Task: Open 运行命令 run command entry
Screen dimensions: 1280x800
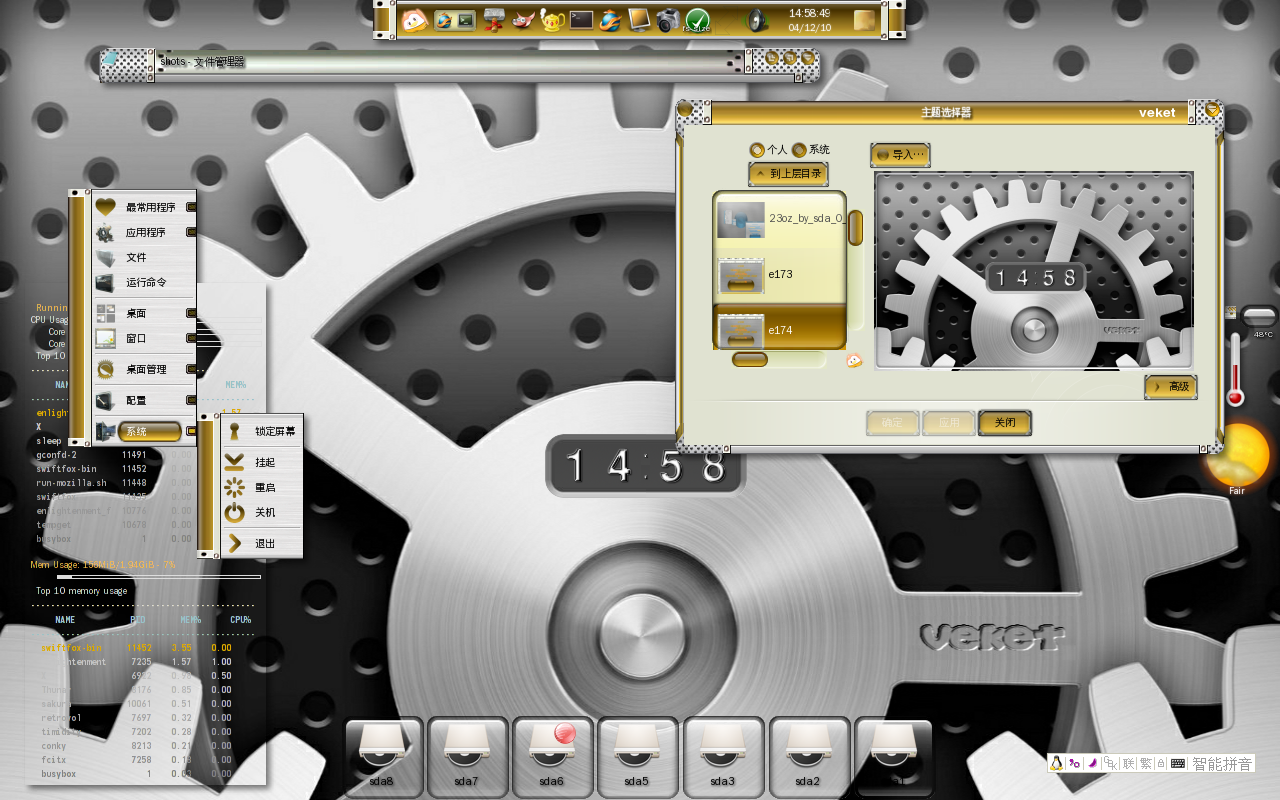Action: point(145,282)
